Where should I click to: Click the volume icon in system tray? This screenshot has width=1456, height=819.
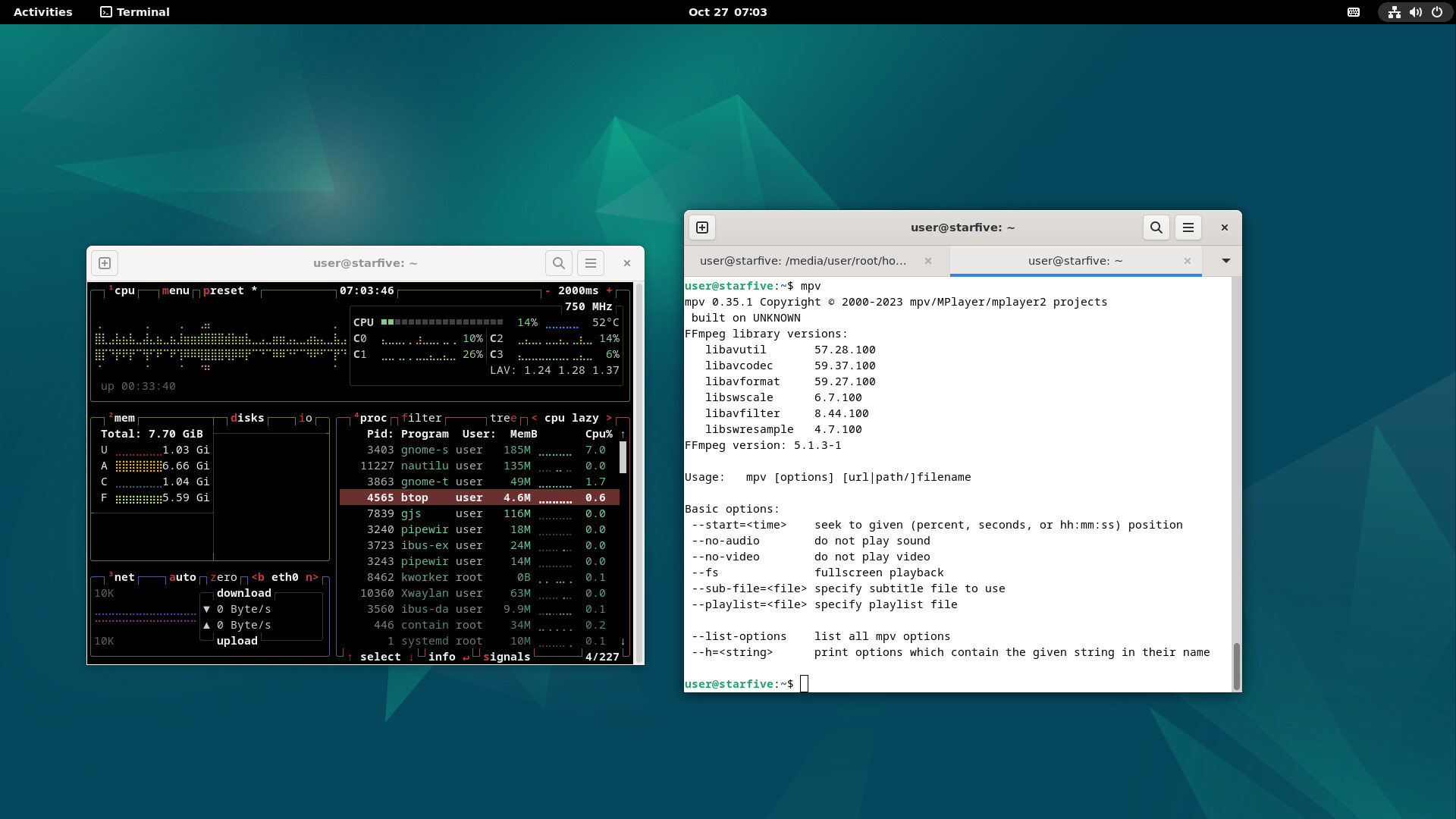[1415, 12]
